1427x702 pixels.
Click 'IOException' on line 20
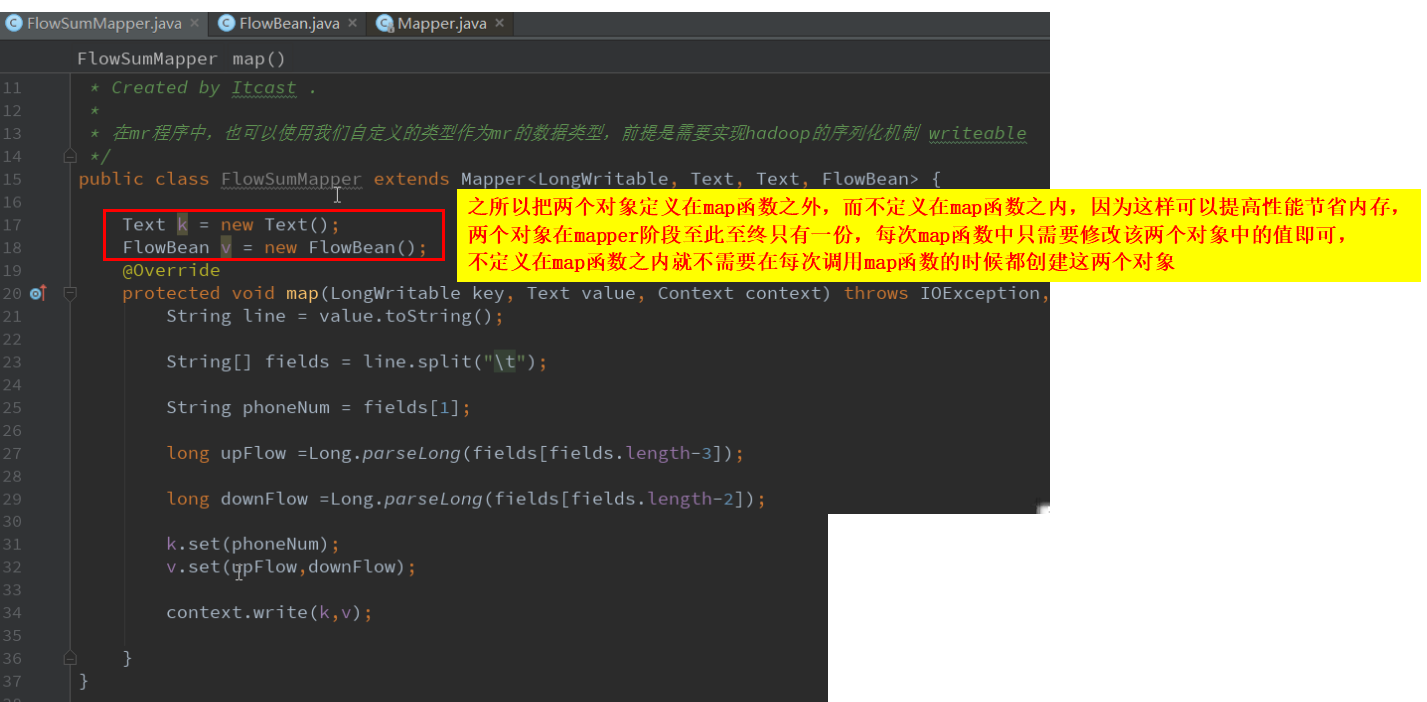pos(980,293)
